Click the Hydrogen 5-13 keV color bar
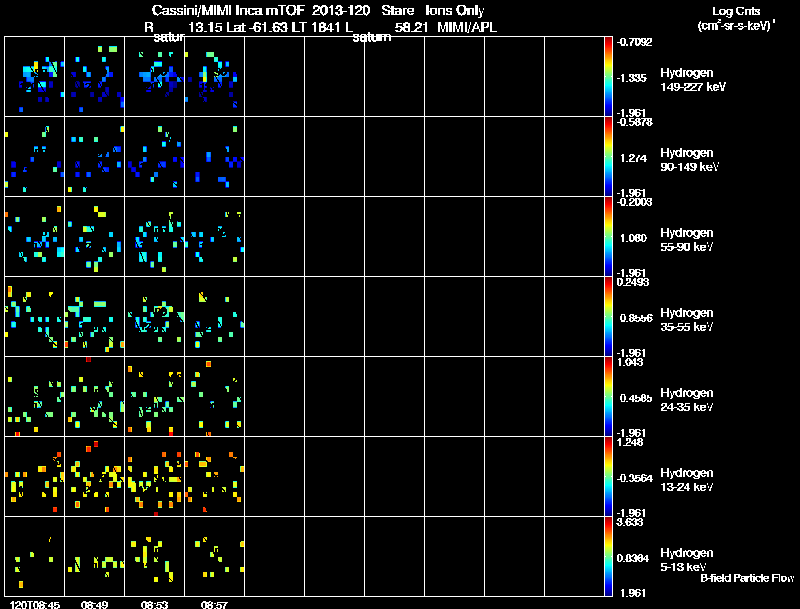 [x=608, y=557]
